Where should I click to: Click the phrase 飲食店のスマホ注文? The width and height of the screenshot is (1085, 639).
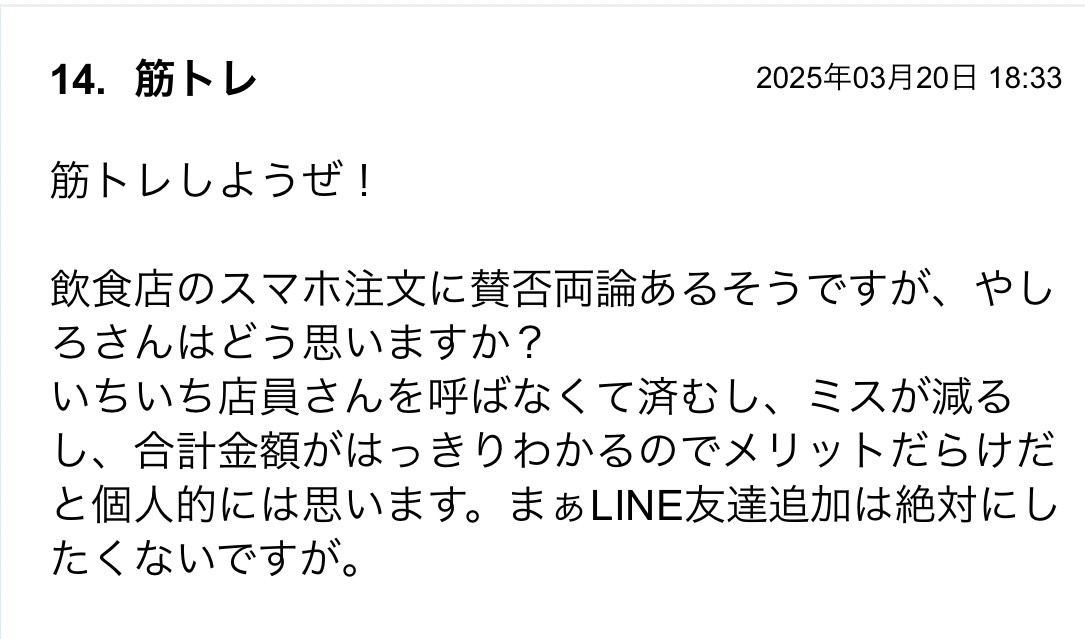(239, 289)
